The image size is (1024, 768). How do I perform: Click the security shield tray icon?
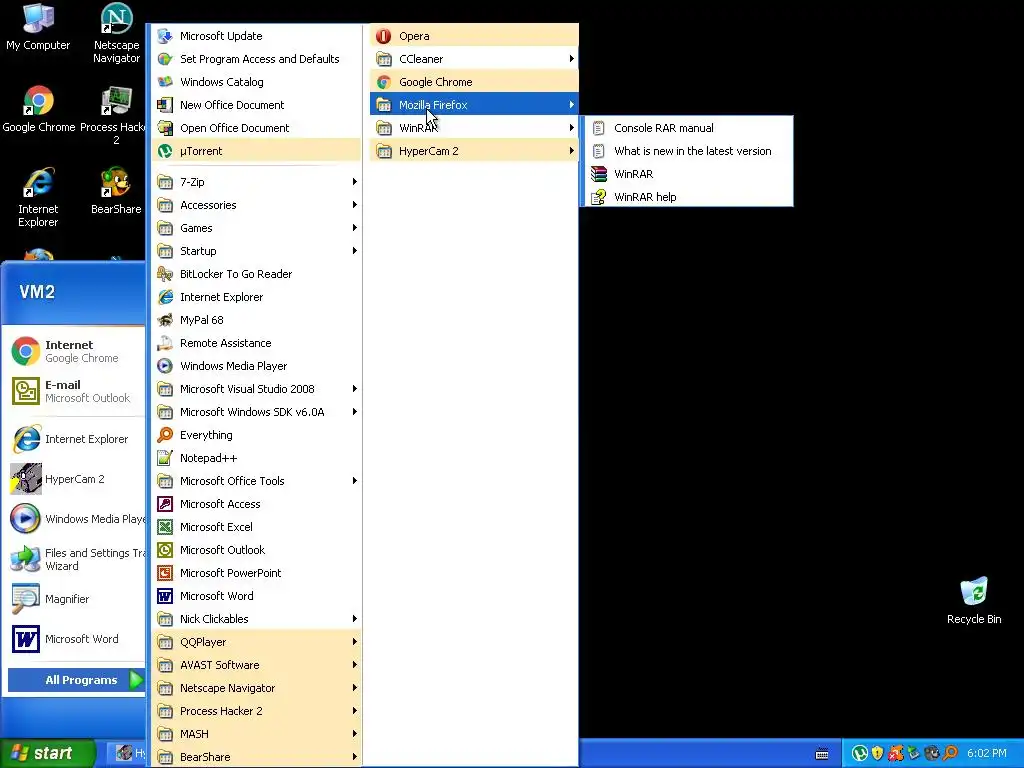coord(878,754)
